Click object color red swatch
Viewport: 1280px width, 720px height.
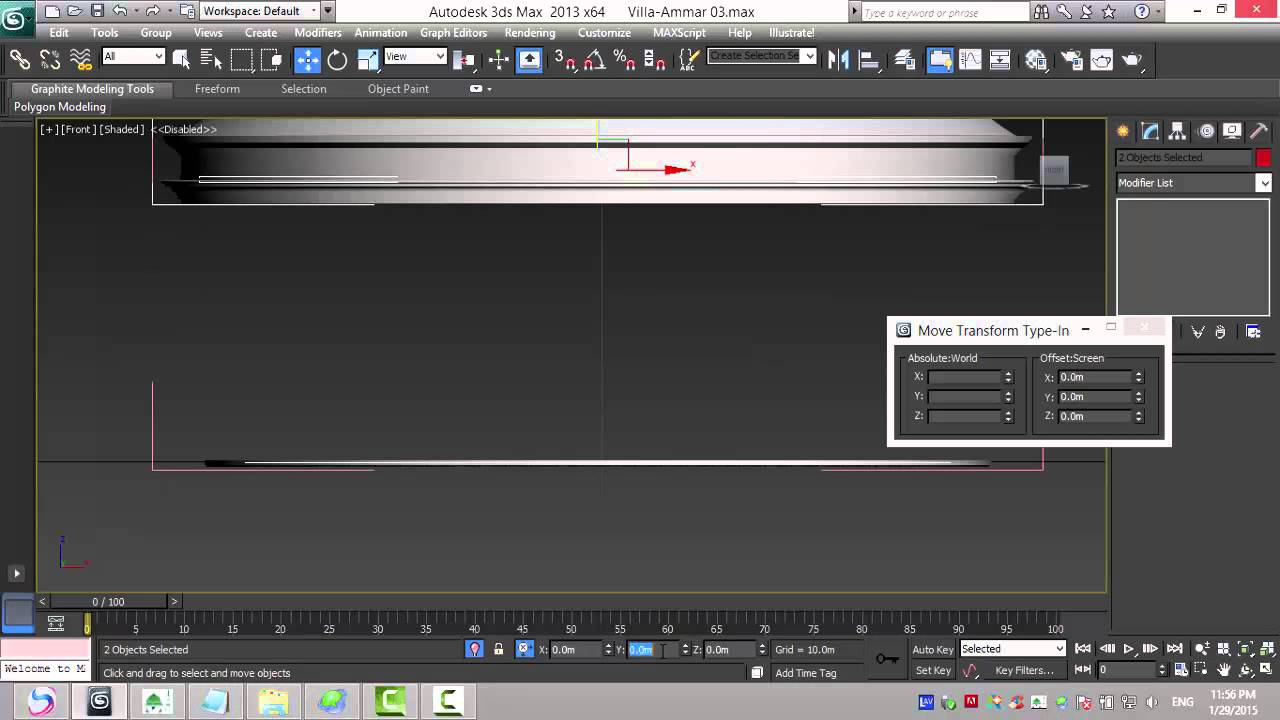point(1263,158)
